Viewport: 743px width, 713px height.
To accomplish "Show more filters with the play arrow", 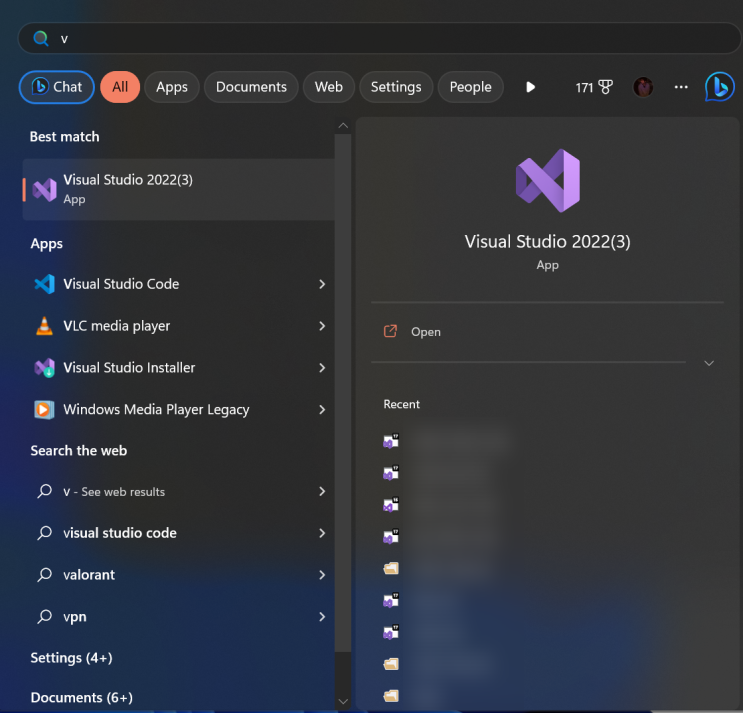I will tap(531, 87).
